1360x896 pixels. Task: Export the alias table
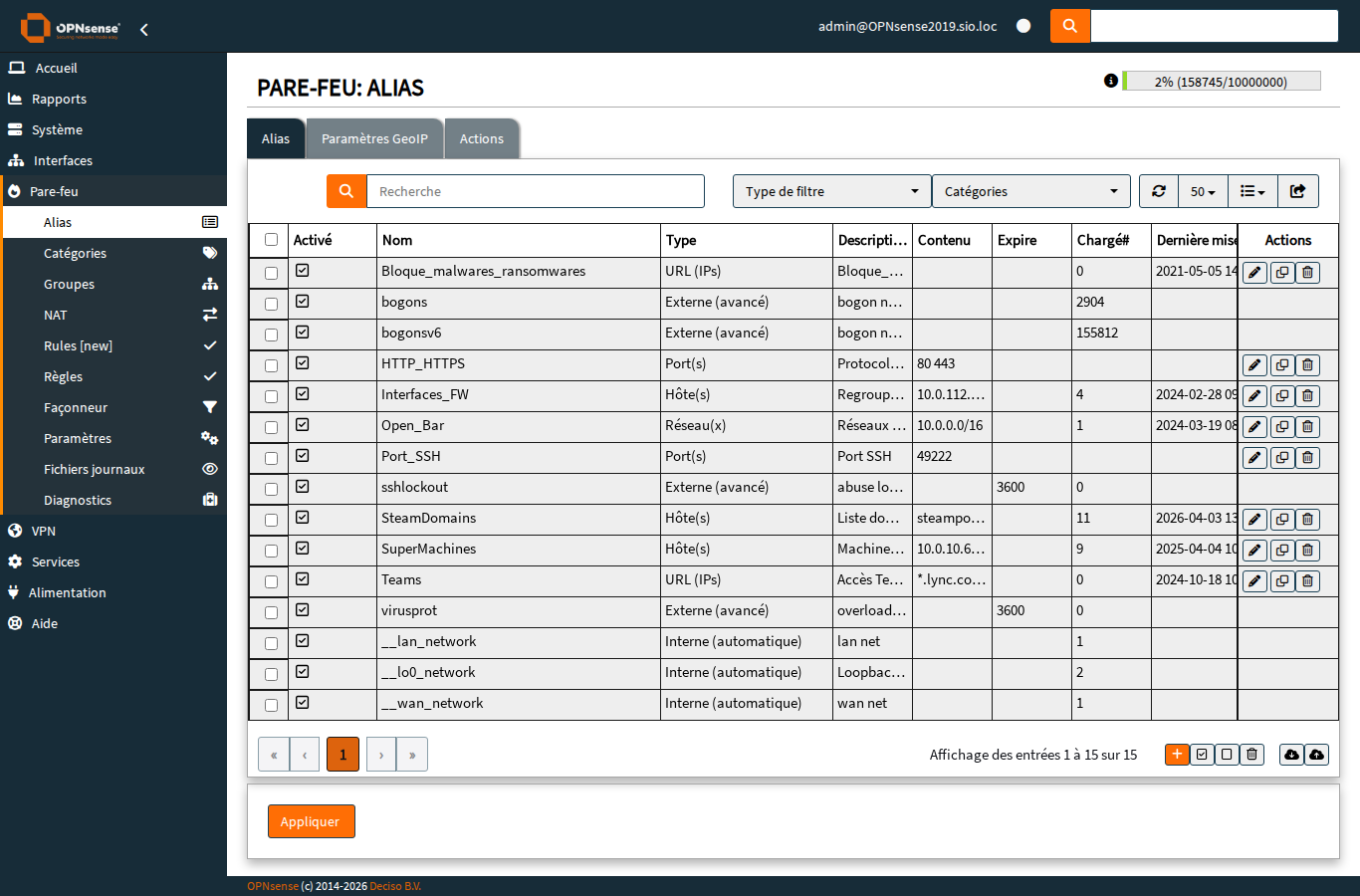pyautogui.click(x=1298, y=191)
